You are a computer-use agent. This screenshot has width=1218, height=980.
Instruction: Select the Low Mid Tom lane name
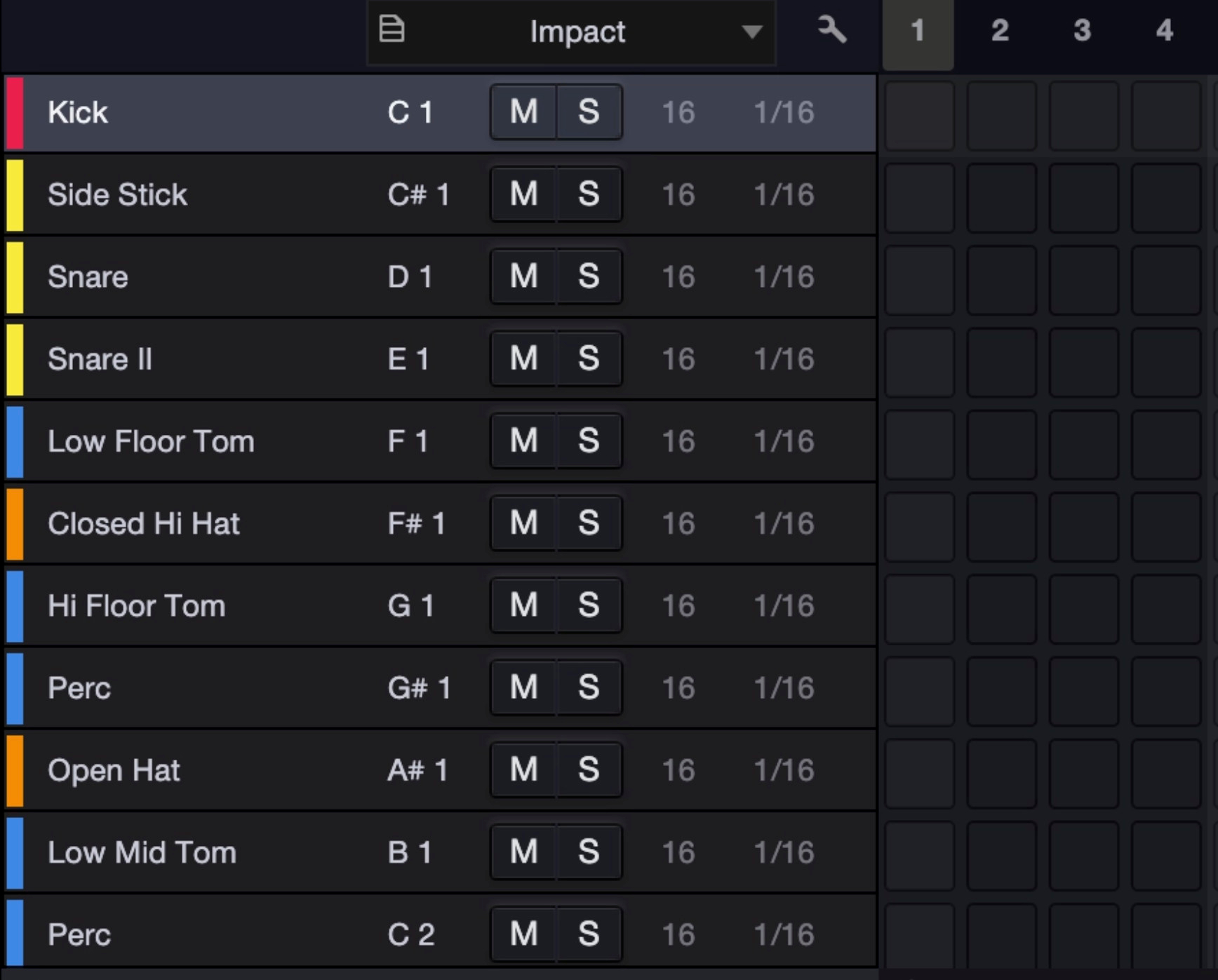coord(142,852)
